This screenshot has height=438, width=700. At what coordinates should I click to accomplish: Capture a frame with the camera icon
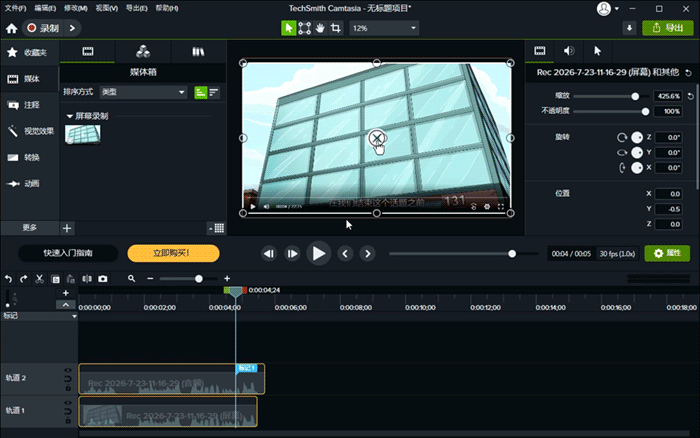[103, 279]
